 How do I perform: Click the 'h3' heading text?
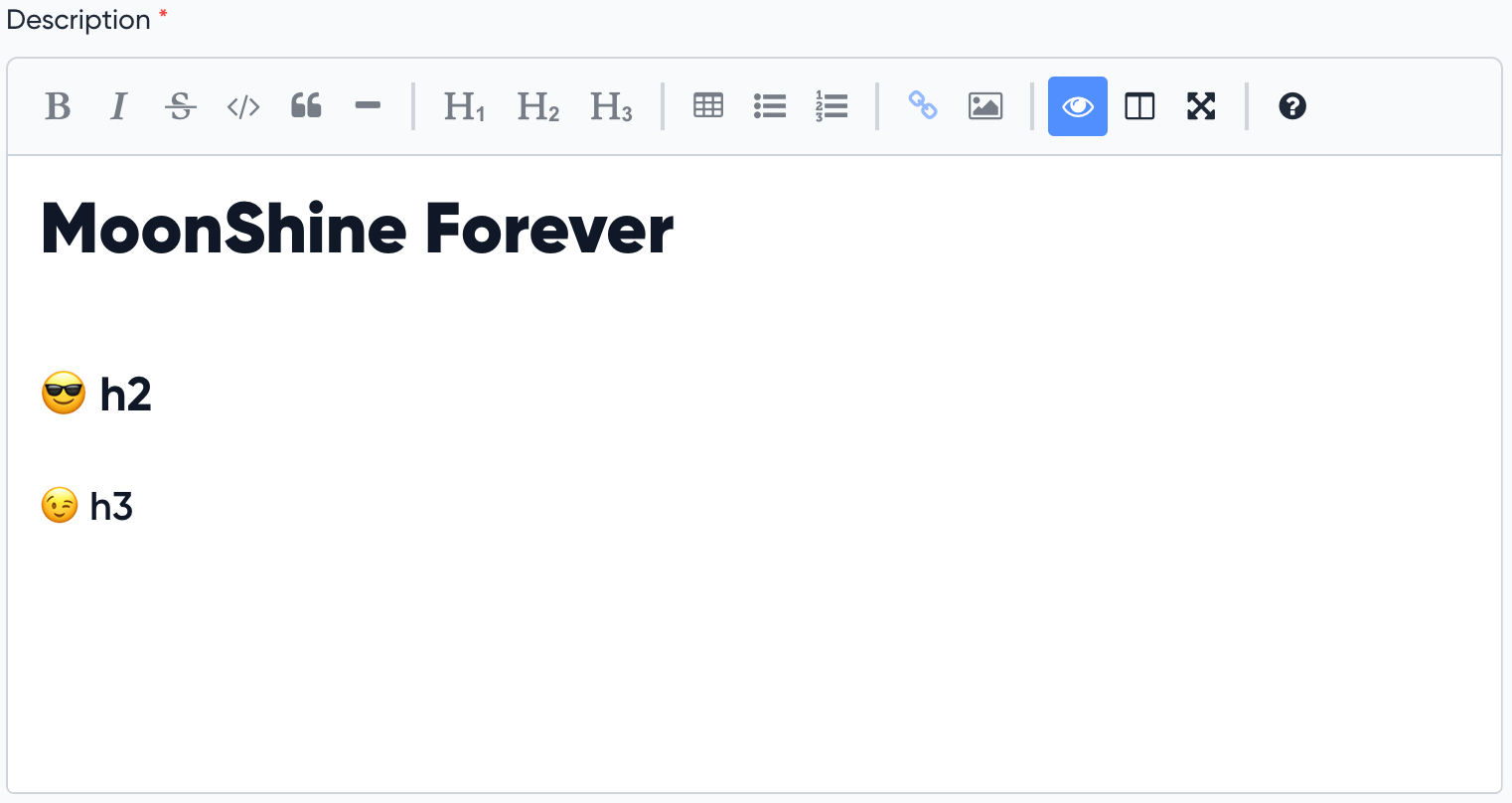pyautogui.click(x=111, y=506)
